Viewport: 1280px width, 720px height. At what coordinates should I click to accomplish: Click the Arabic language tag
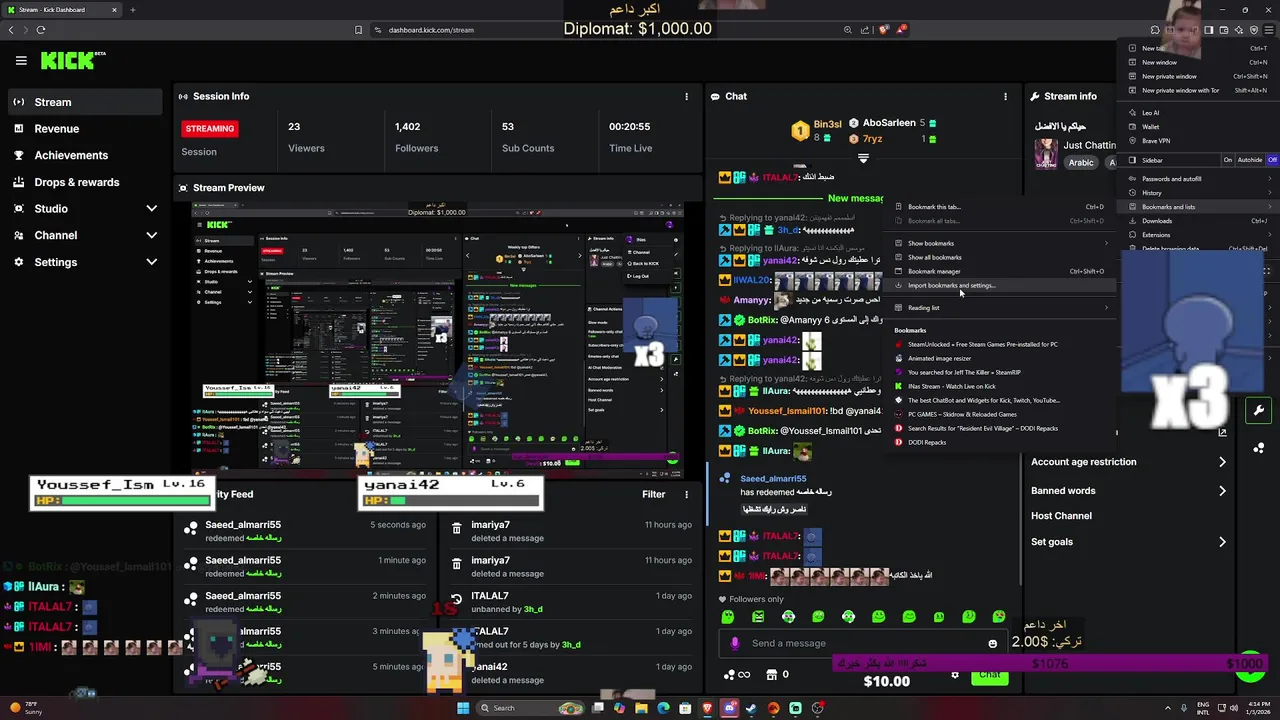pos(1081,162)
